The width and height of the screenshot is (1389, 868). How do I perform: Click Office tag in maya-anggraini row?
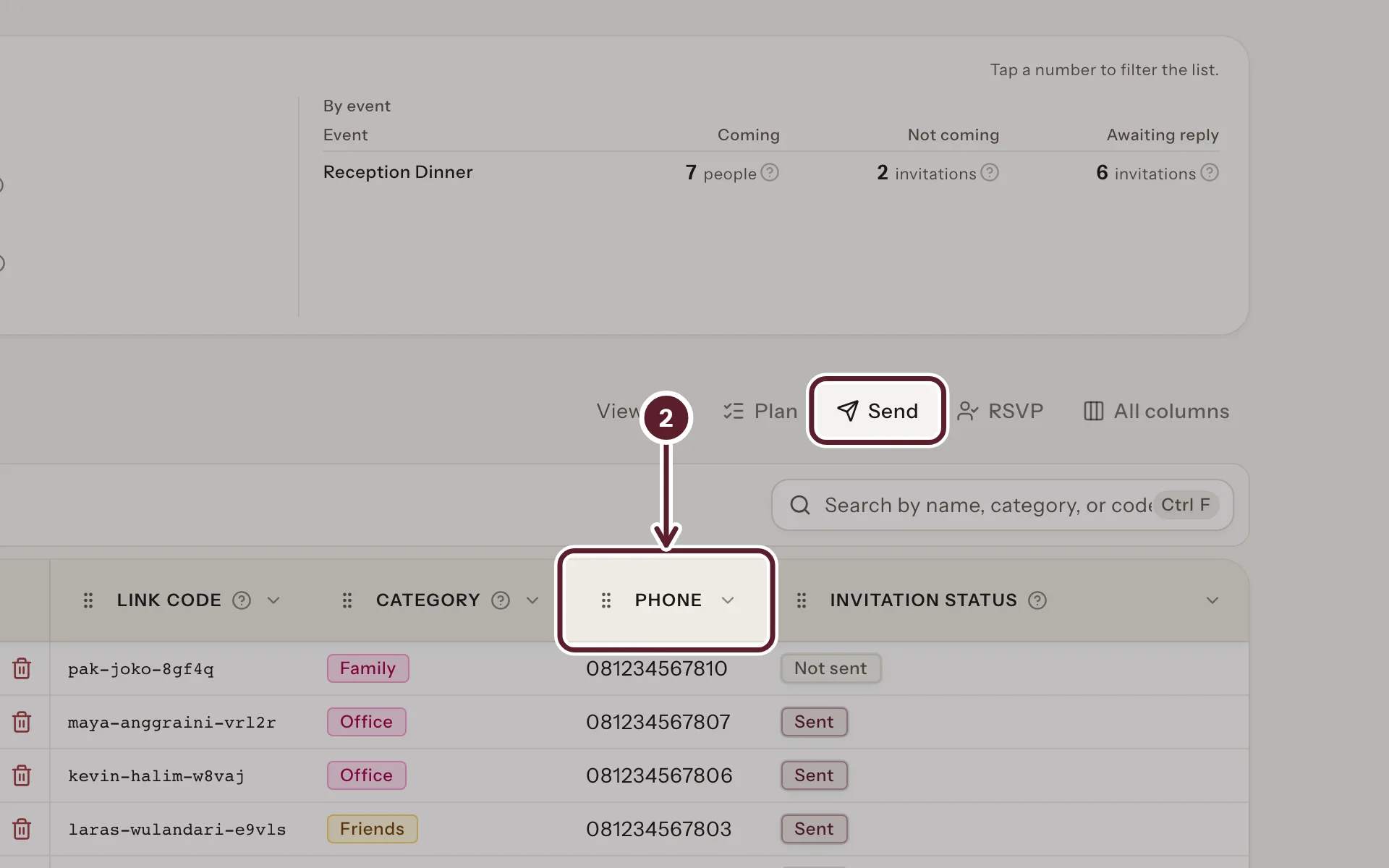366,722
